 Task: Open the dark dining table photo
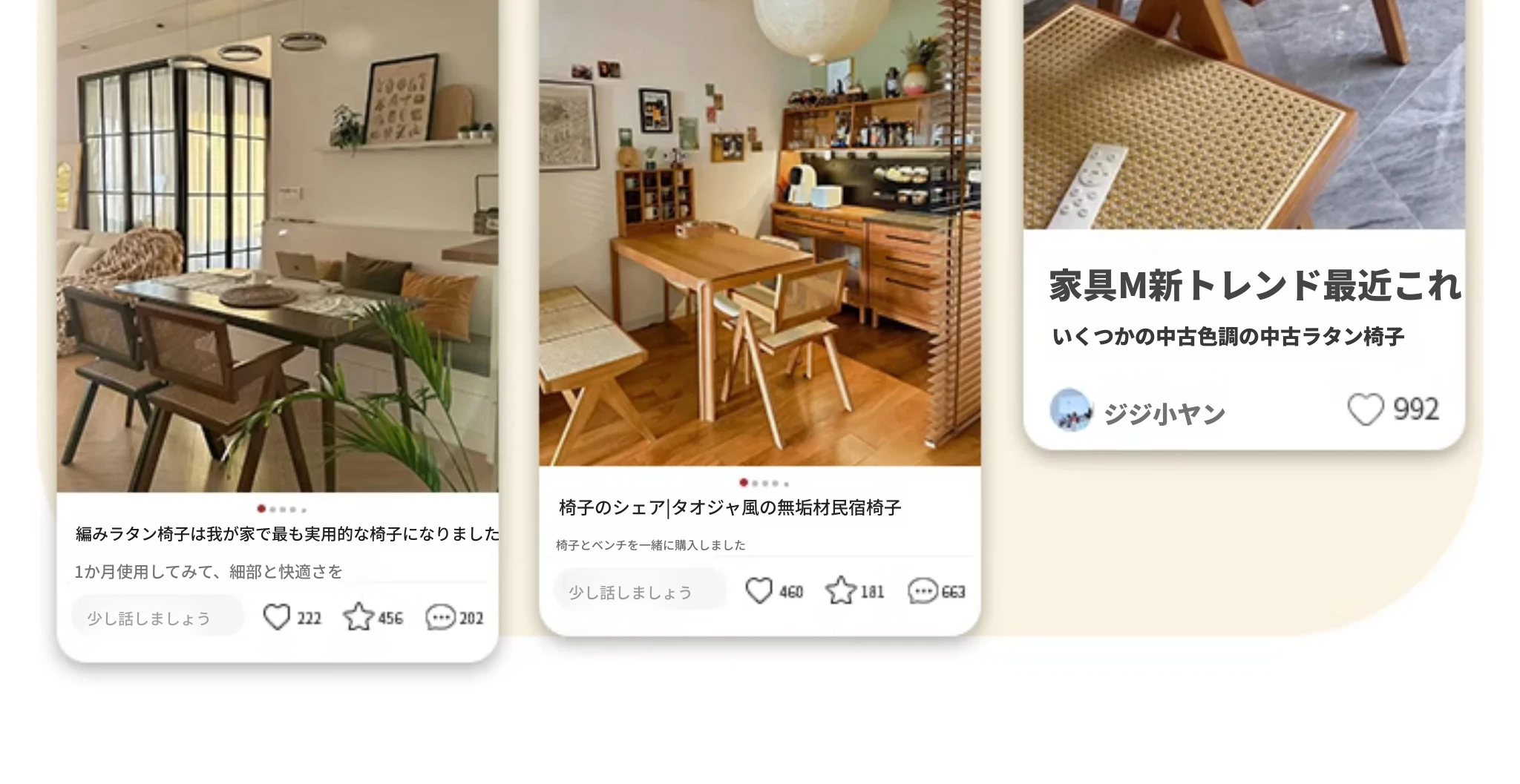(278, 246)
